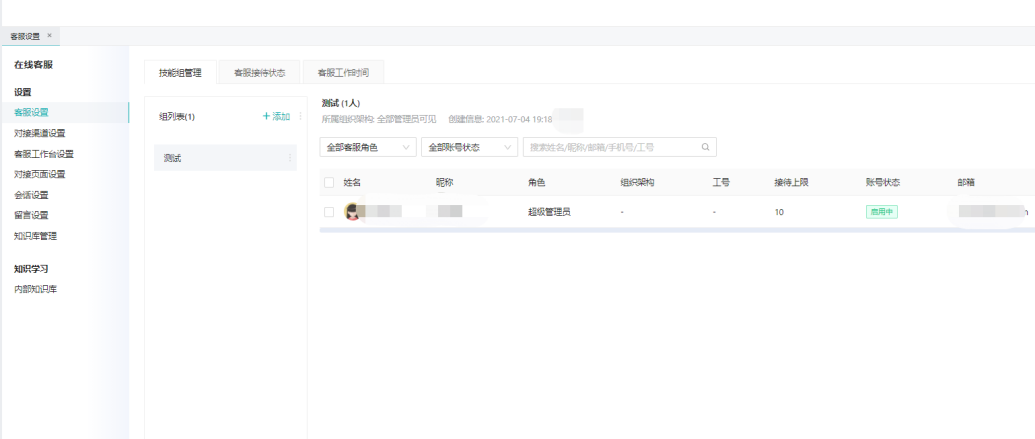Click the 在线客服 sidebar heading
Screen dimensions: 1035x439
coord(33,65)
